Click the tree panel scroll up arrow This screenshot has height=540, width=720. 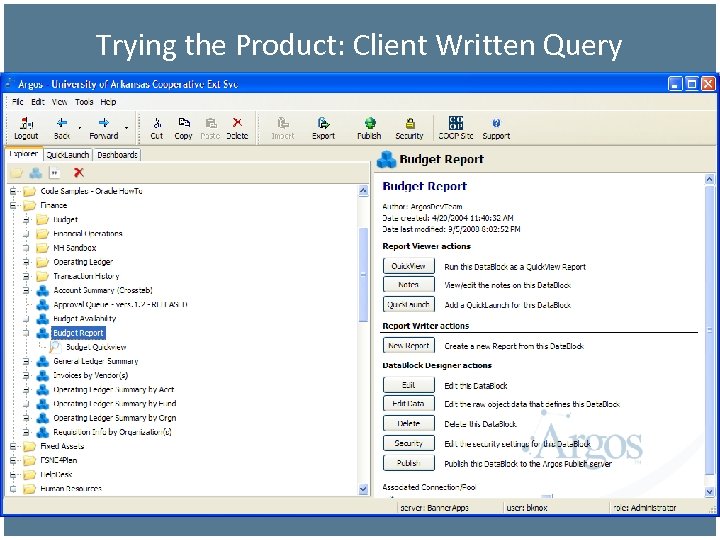tap(363, 191)
